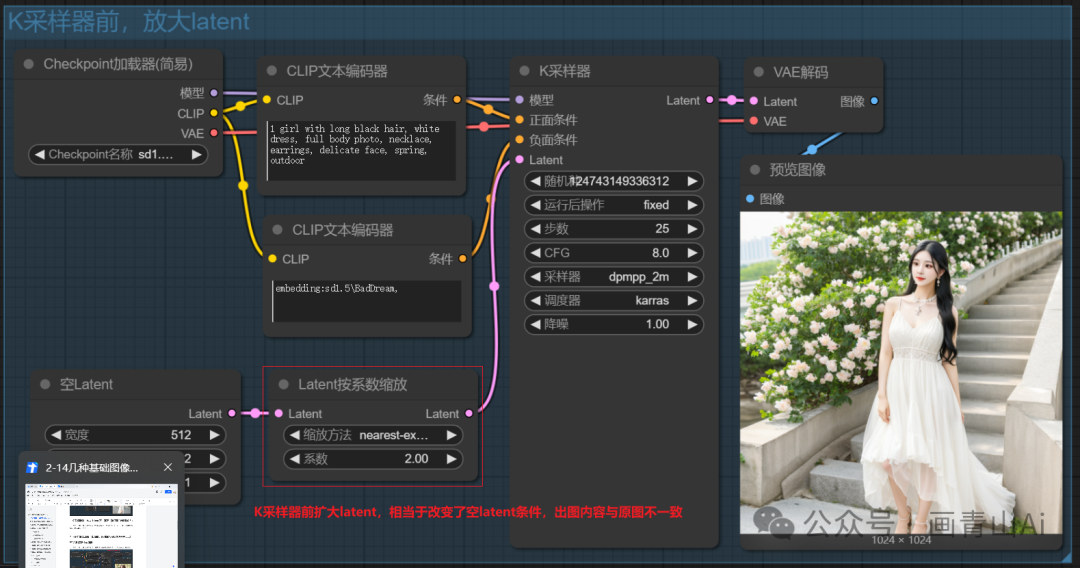Increase the 随机种 seed with its right arrow
Screen dimensions: 1080x568
[x=692, y=181]
